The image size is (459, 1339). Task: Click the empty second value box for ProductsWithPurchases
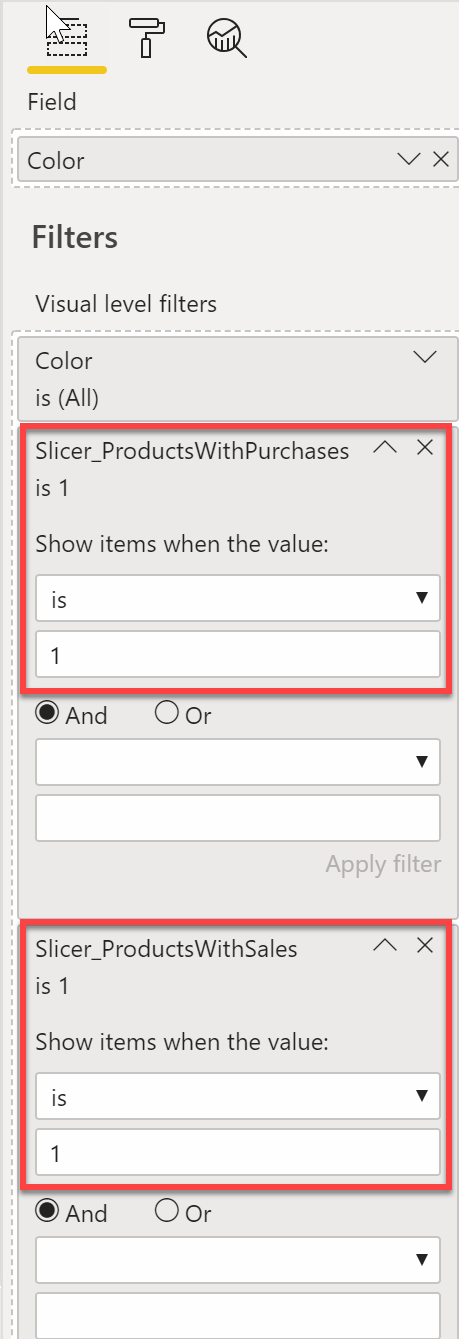(x=238, y=818)
